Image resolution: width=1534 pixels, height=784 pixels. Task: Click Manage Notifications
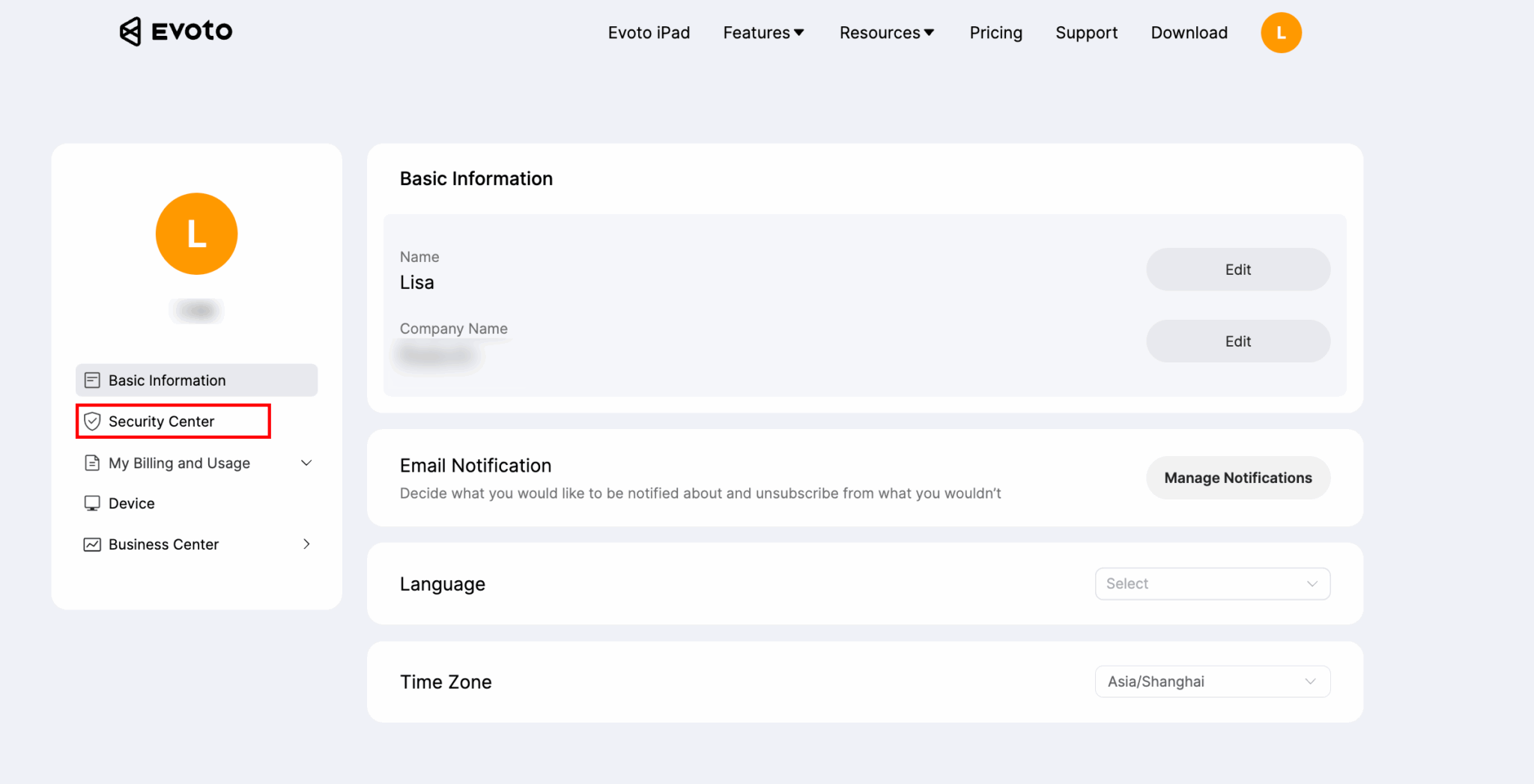tap(1237, 478)
